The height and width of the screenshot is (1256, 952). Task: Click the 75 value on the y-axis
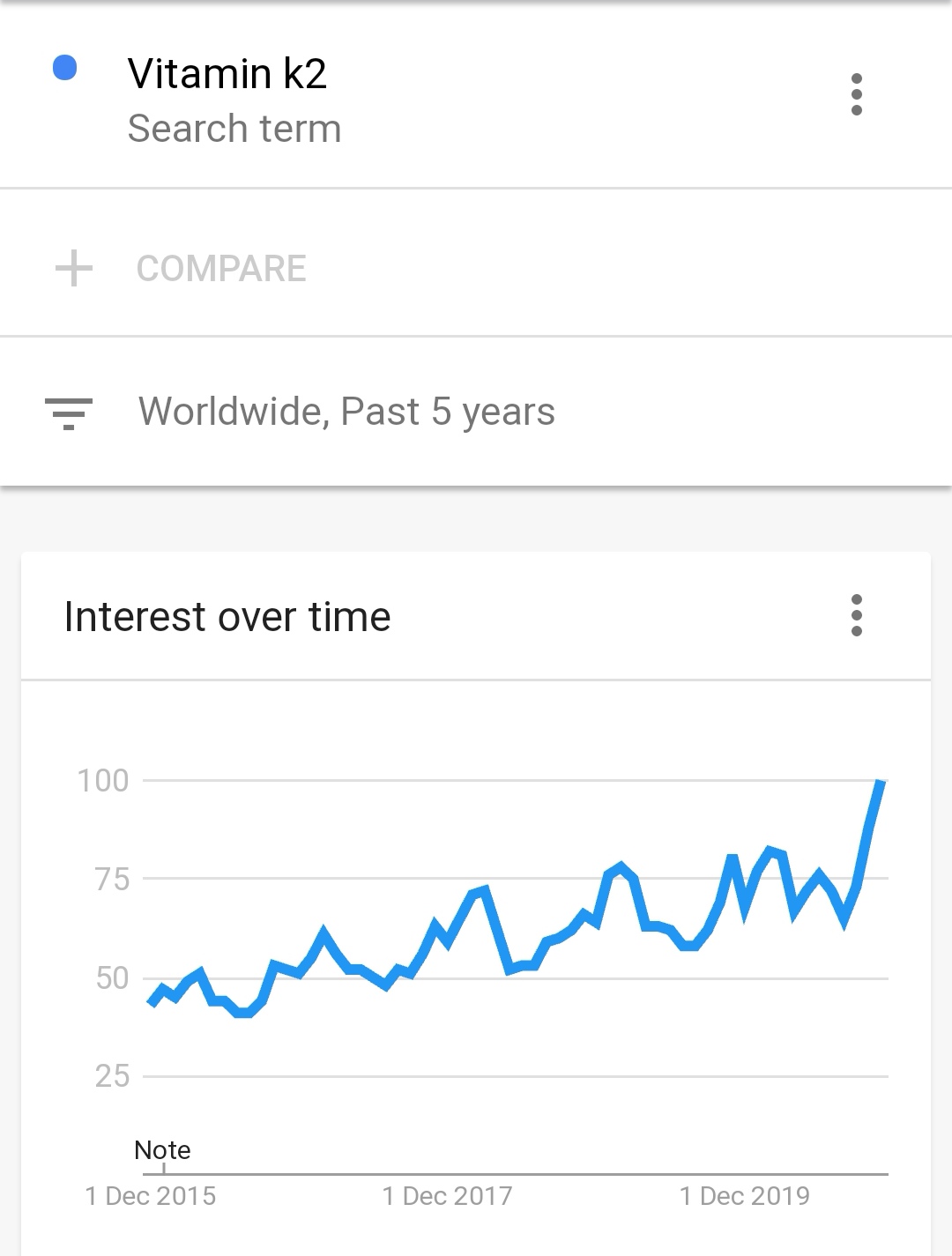tap(112, 879)
